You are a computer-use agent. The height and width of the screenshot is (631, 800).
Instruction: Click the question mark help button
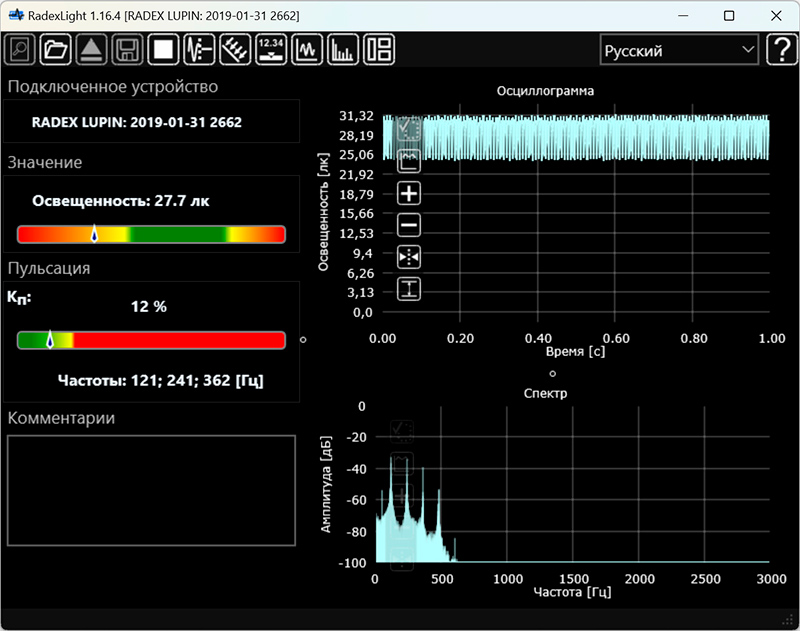pyautogui.click(x=781, y=50)
